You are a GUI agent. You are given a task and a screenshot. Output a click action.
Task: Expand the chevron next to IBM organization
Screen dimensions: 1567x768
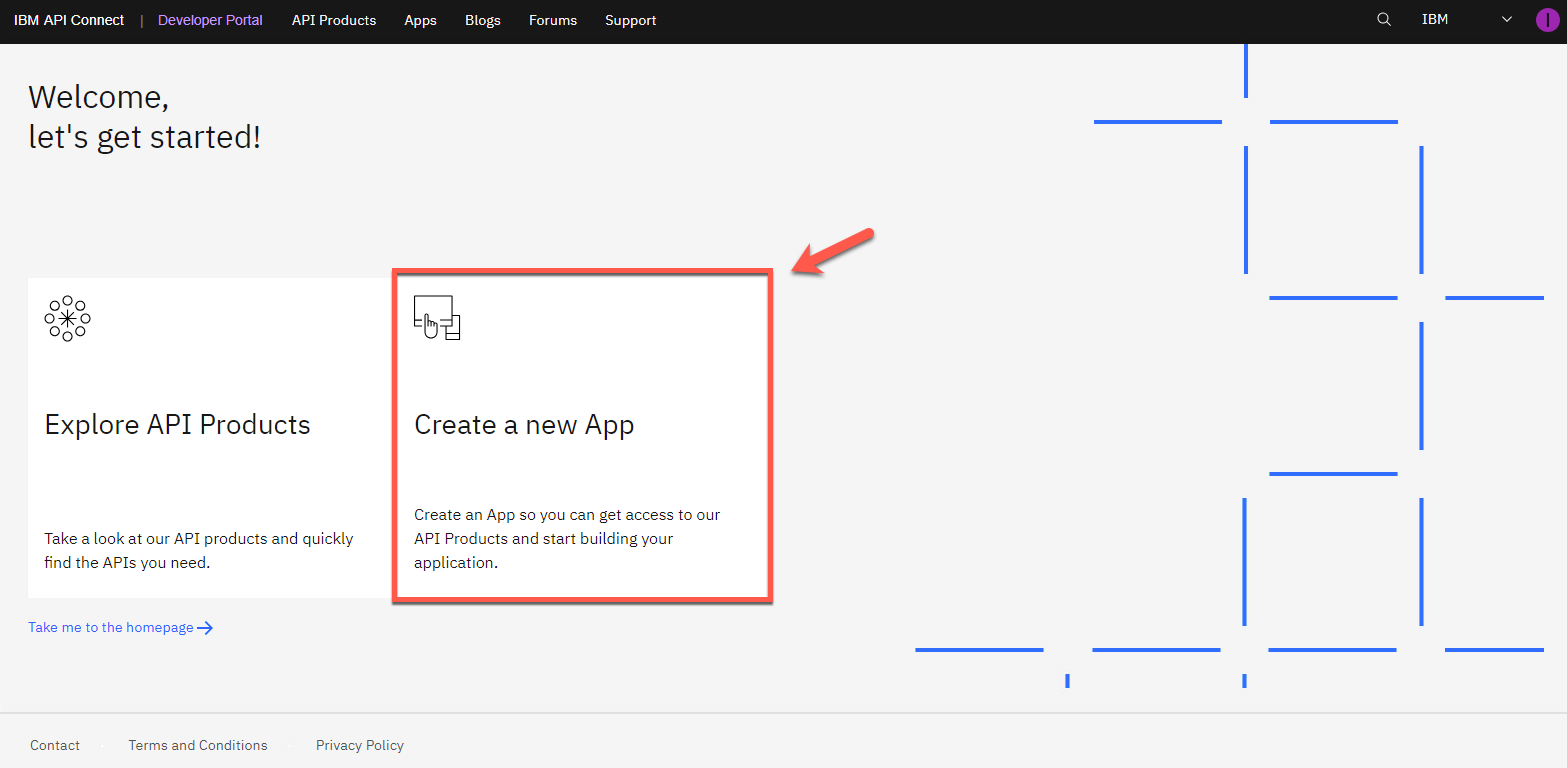(1507, 20)
